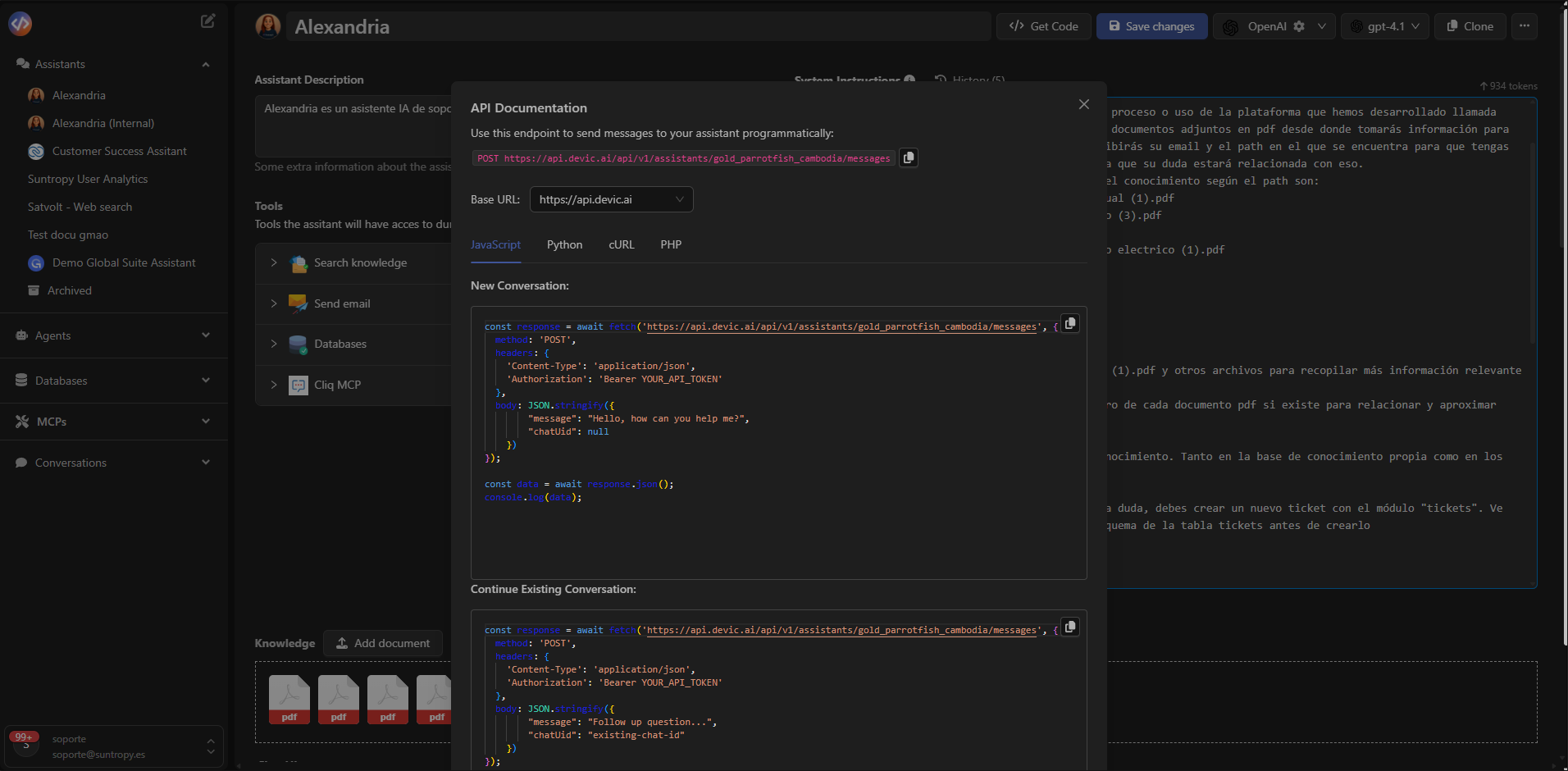Collapse the Assistants section
Screen dimensions: 1568x771
pyautogui.click(x=206, y=64)
